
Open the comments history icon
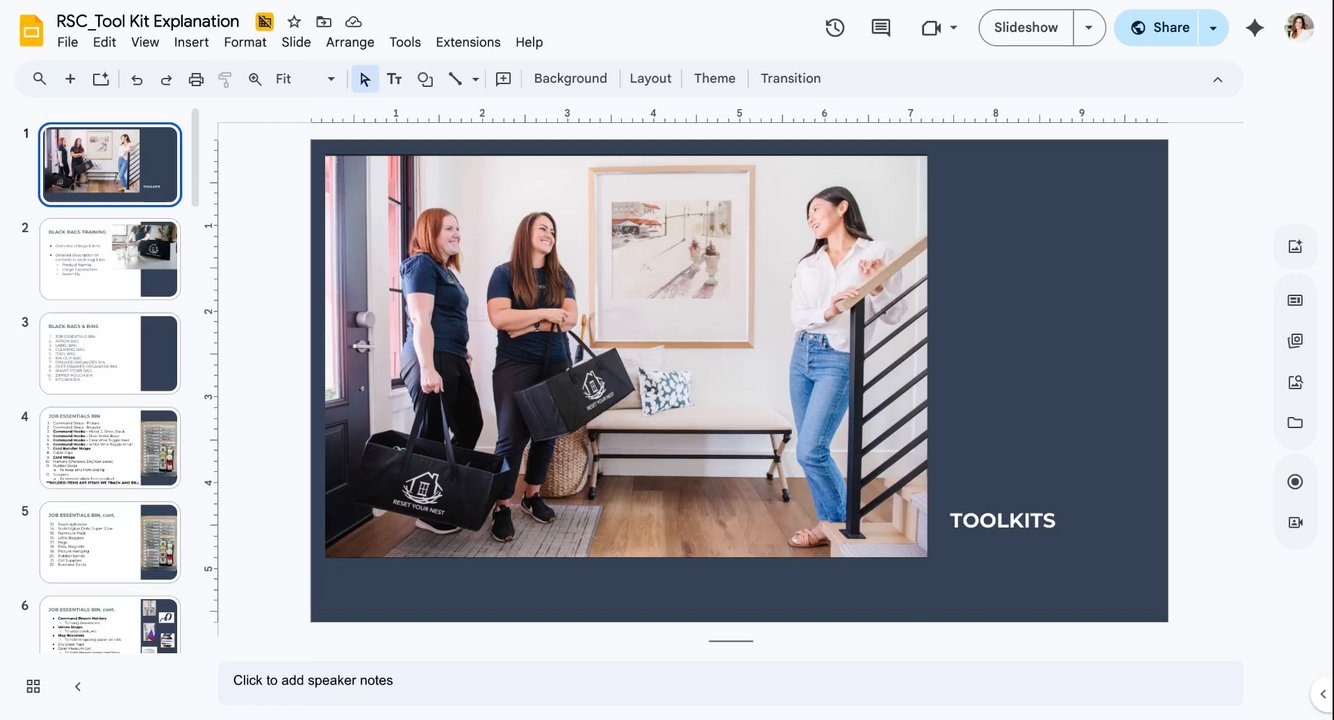(881, 28)
